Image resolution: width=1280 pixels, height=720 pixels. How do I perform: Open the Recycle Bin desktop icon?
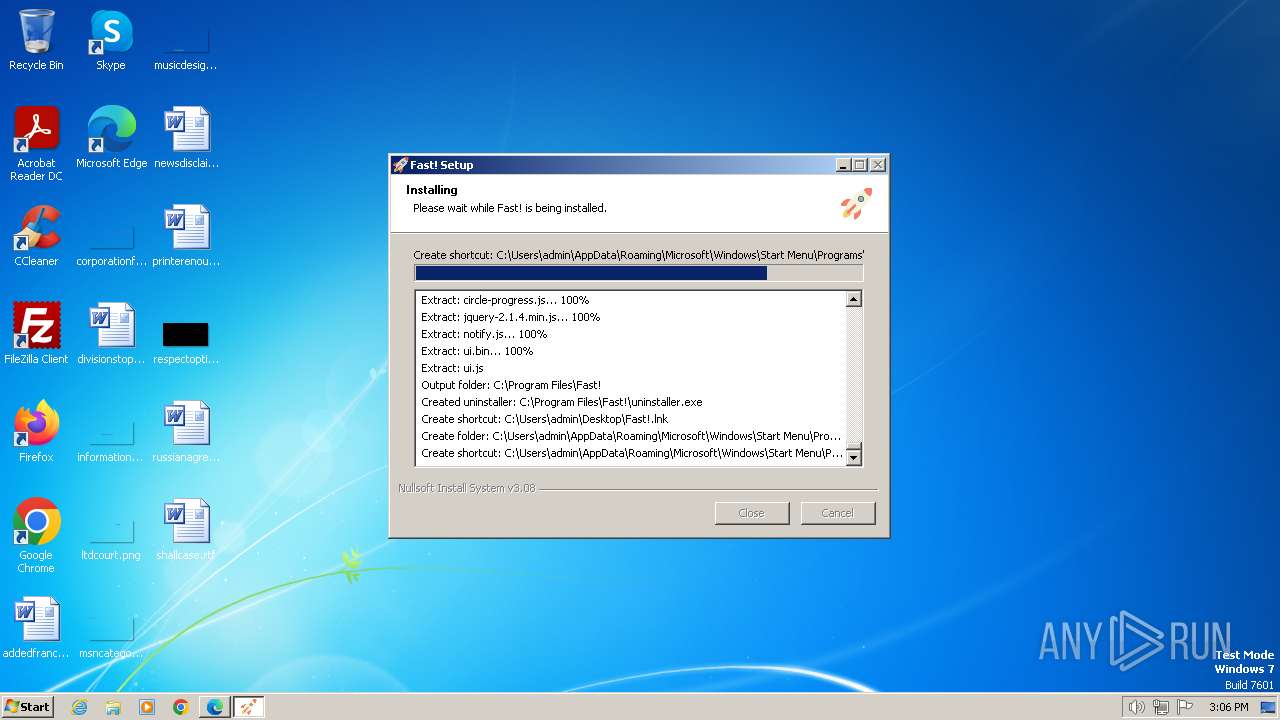(36, 40)
